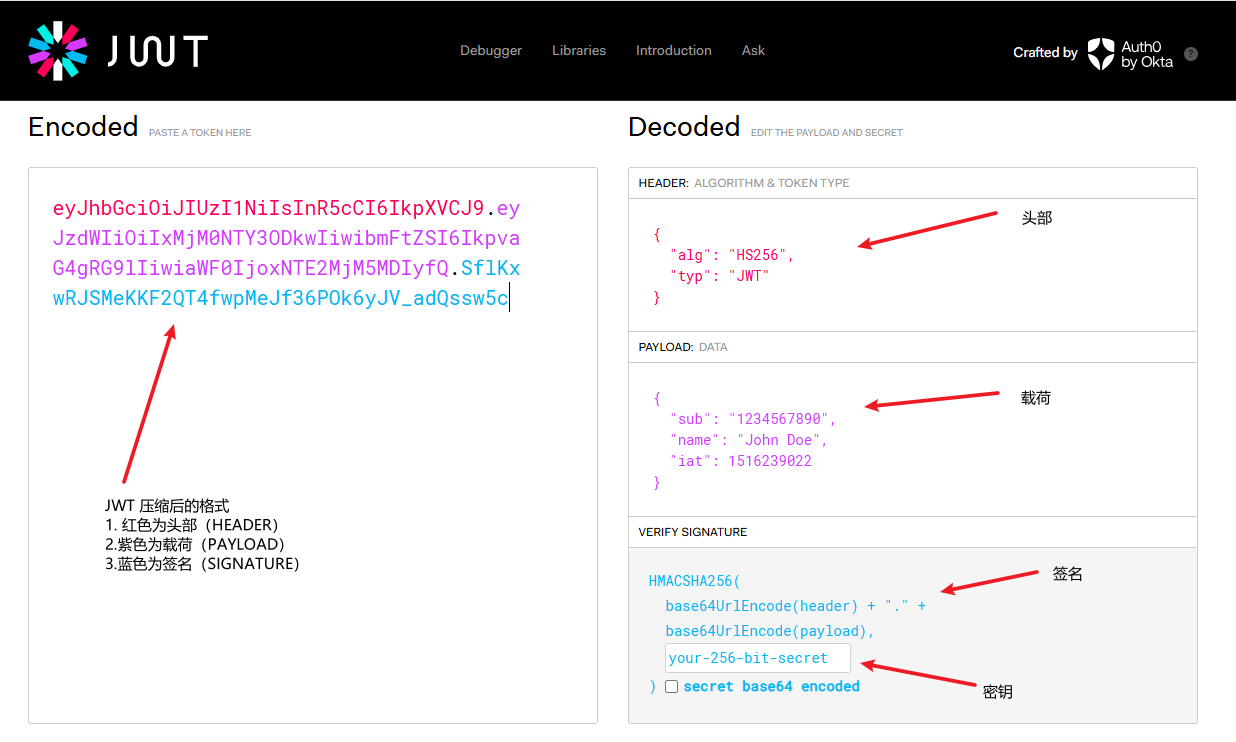Click the "sub": "1234567890" line
This screenshot has height=742, width=1236.
point(753,419)
